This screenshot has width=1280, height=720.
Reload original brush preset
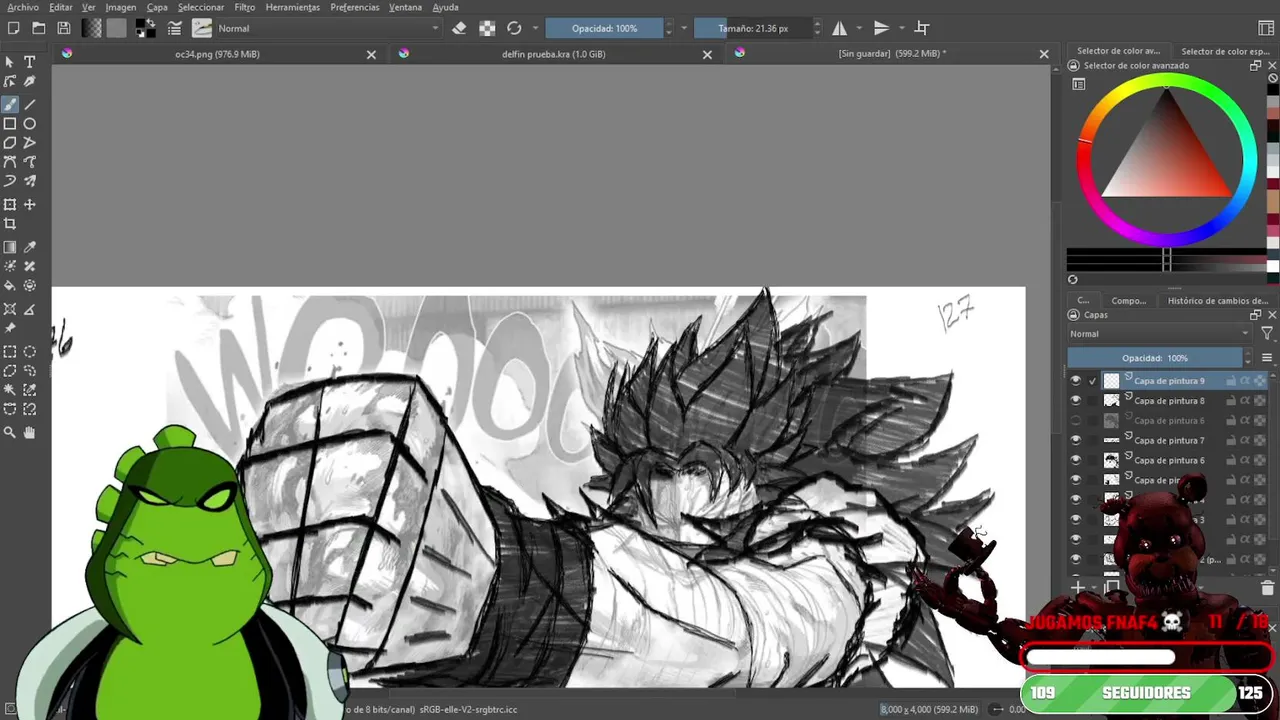514,28
